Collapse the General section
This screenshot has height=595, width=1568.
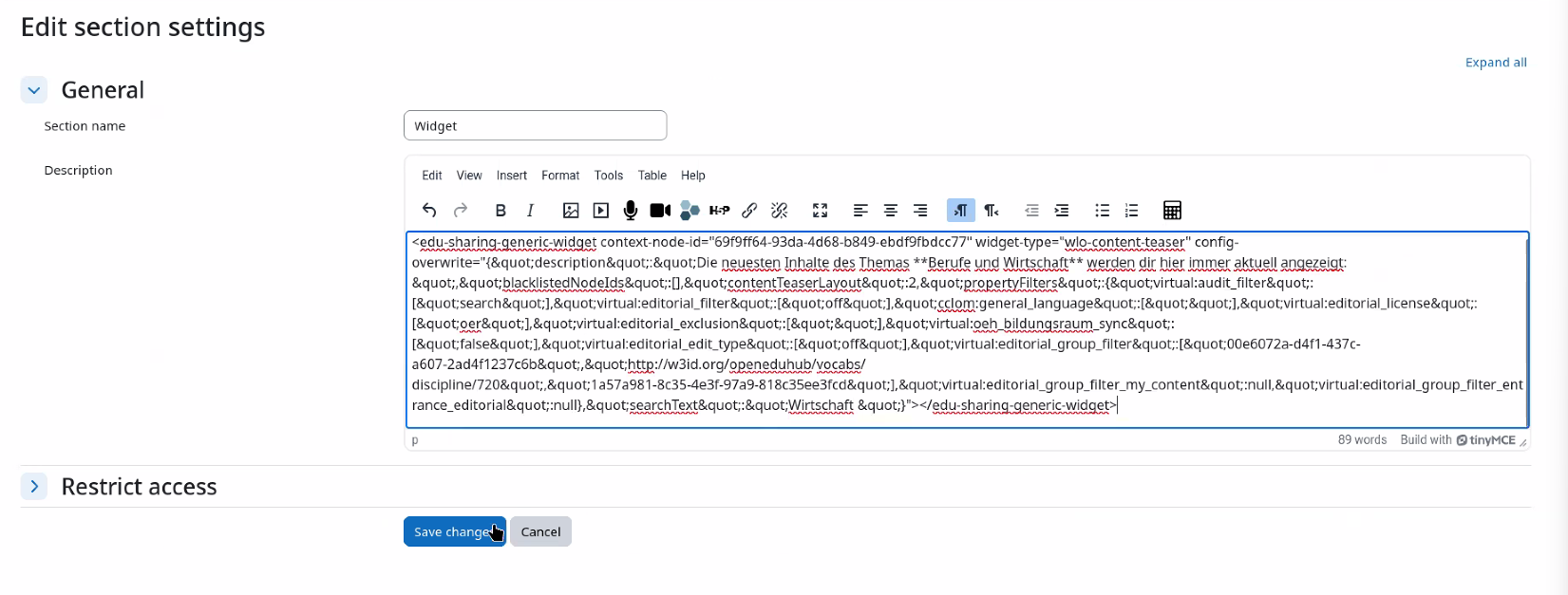click(x=34, y=90)
